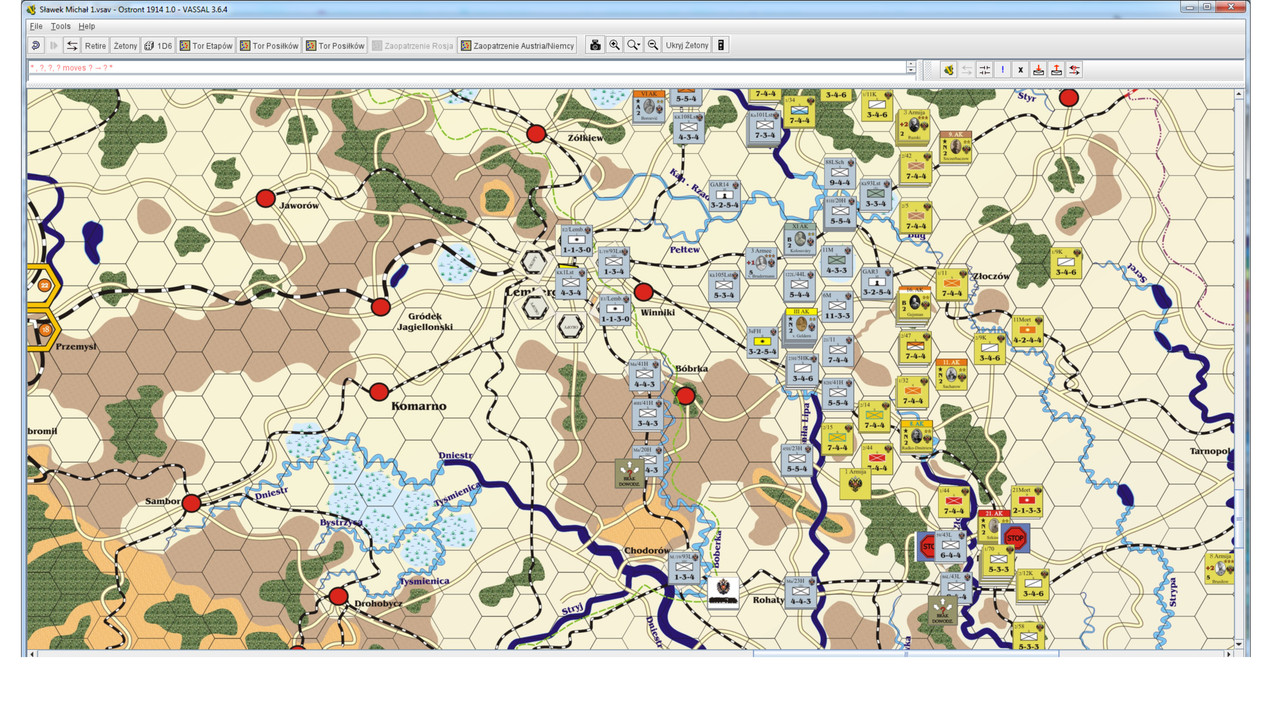Open the zoom level selector icon
This screenshot has width=1280, height=722.
click(633, 45)
